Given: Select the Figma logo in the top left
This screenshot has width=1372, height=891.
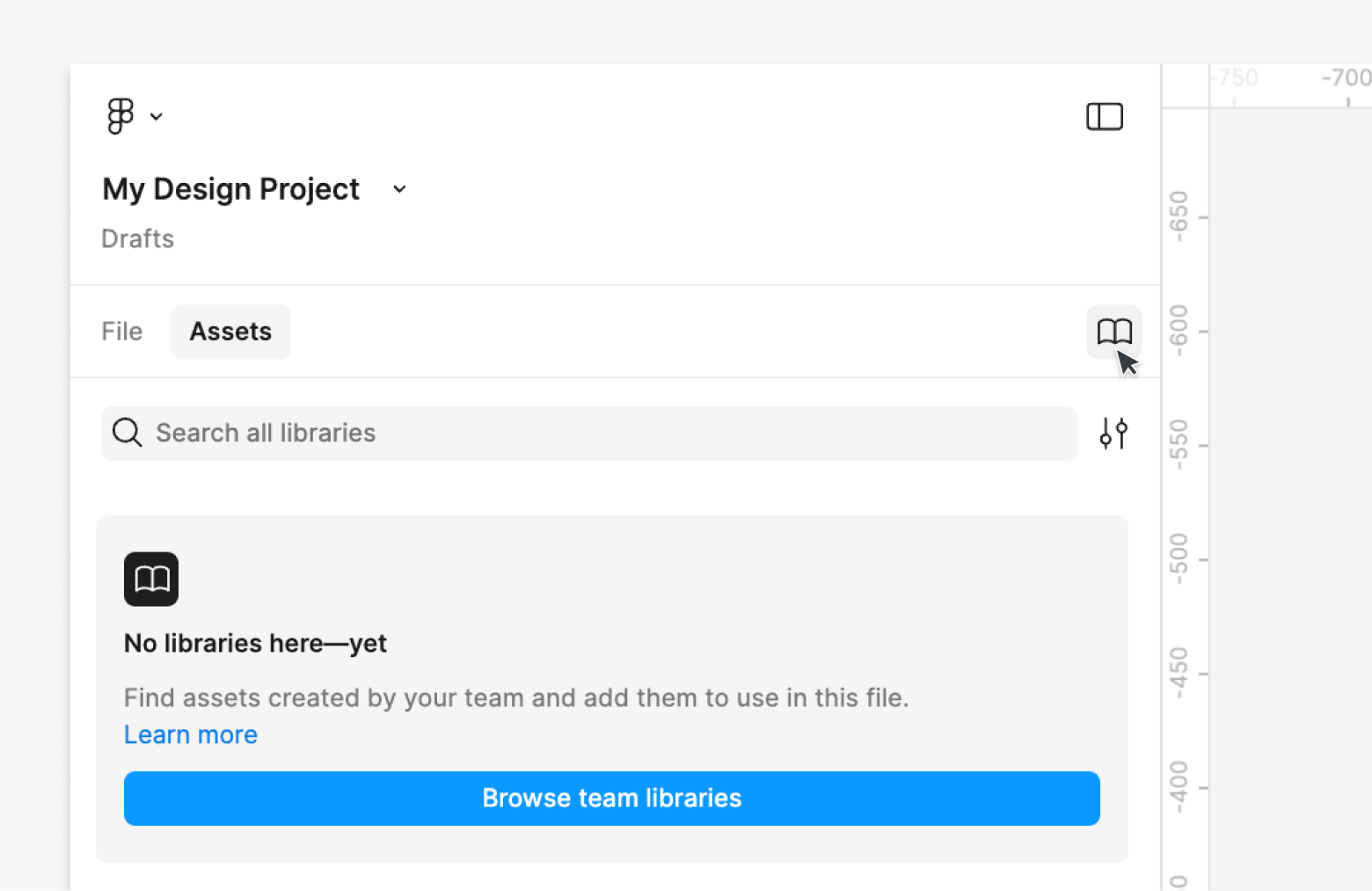Looking at the screenshot, I should (120, 115).
